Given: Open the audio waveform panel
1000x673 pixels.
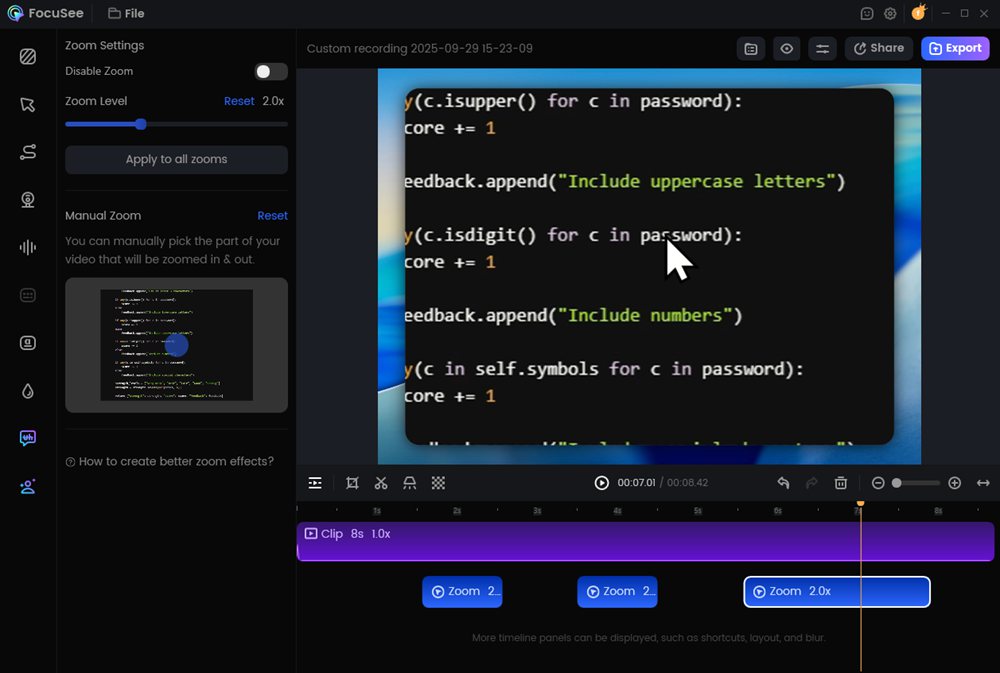Looking at the screenshot, I should 28,248.
